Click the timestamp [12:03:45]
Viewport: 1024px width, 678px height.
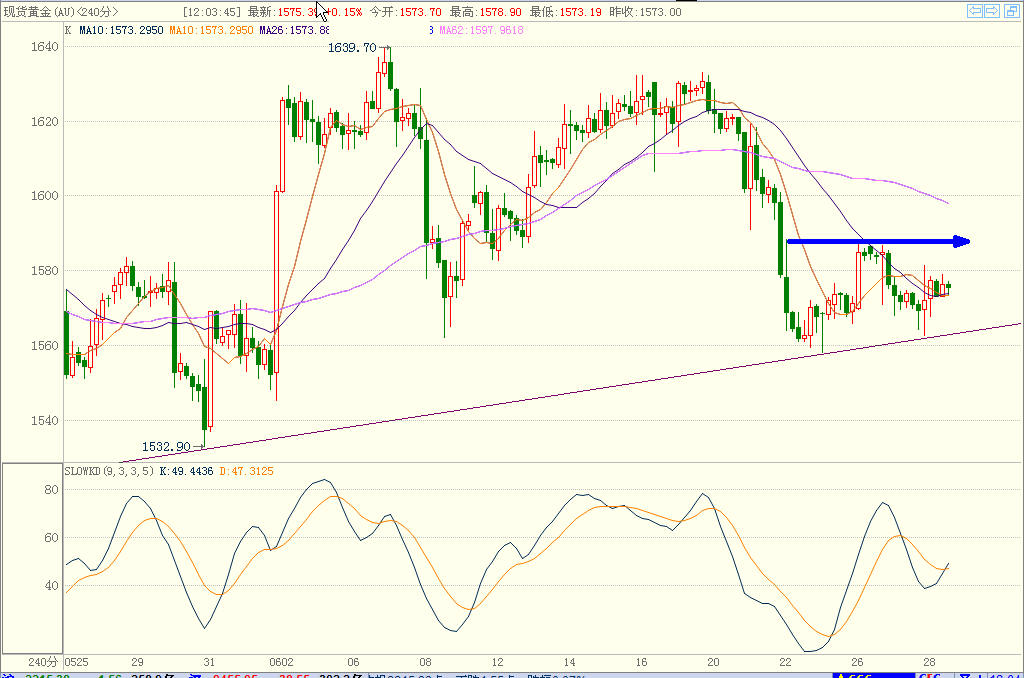click(x=212, y=12)
